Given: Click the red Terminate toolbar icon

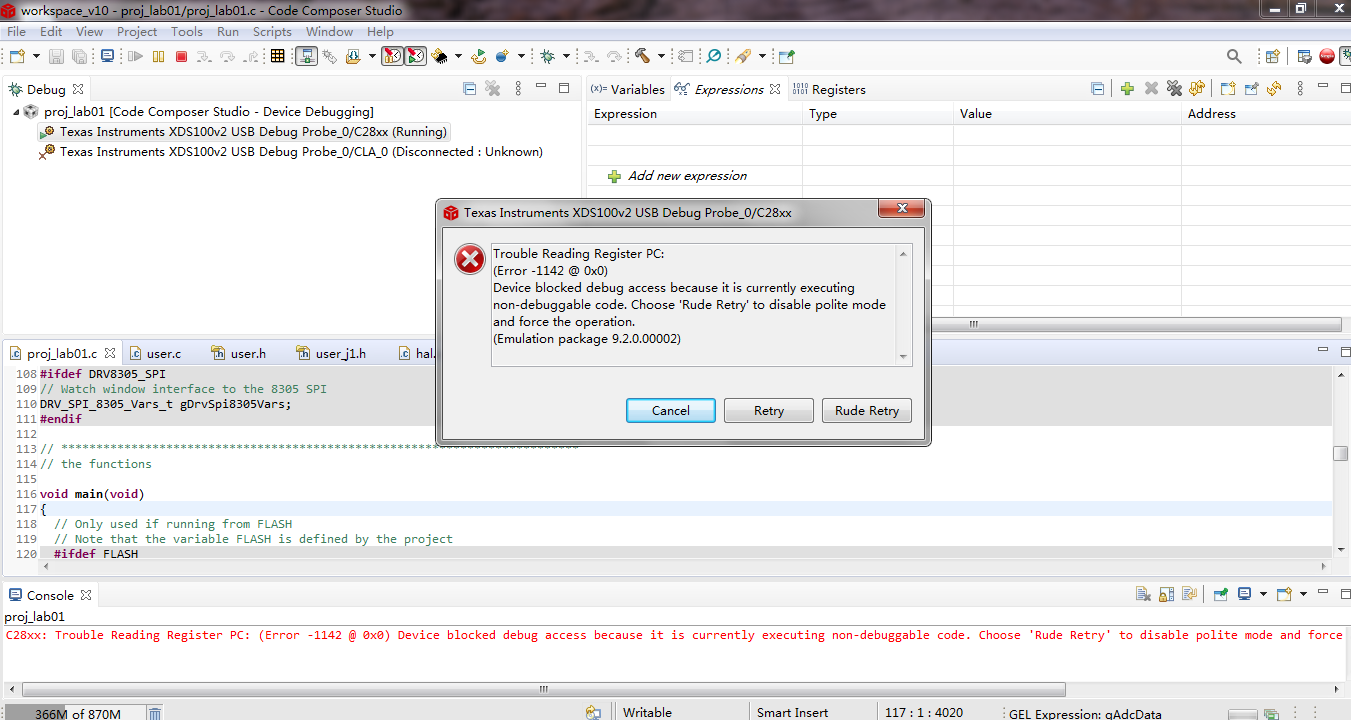Looking at the screenshot, I should [181, 57].
